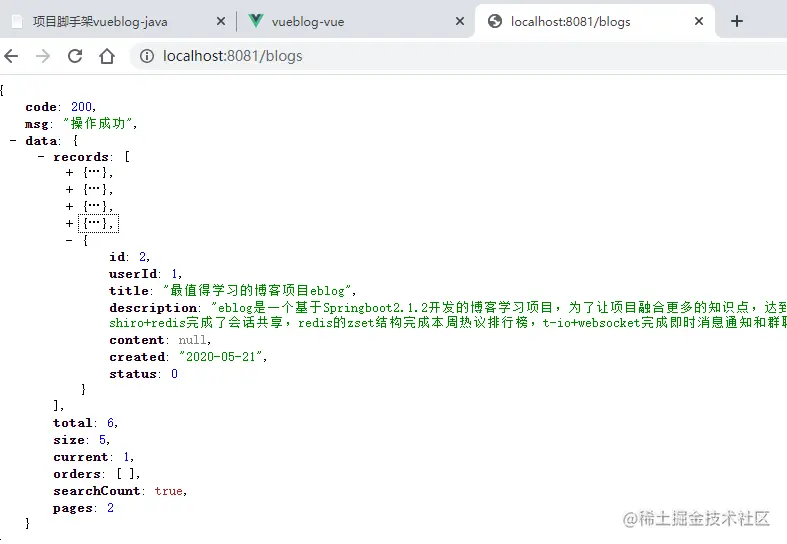
Task: Click the pages value 2
Action: click(x=110, y=508)
